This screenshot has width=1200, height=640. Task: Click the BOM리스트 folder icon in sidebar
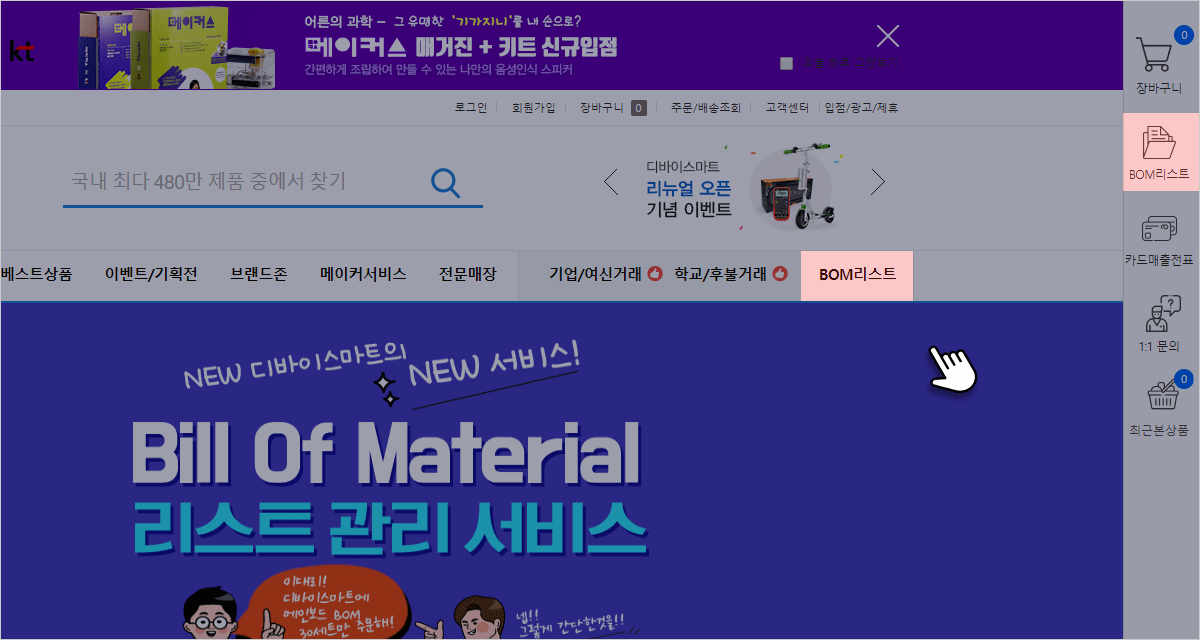pyautogui.click(x=1158, y=143)
